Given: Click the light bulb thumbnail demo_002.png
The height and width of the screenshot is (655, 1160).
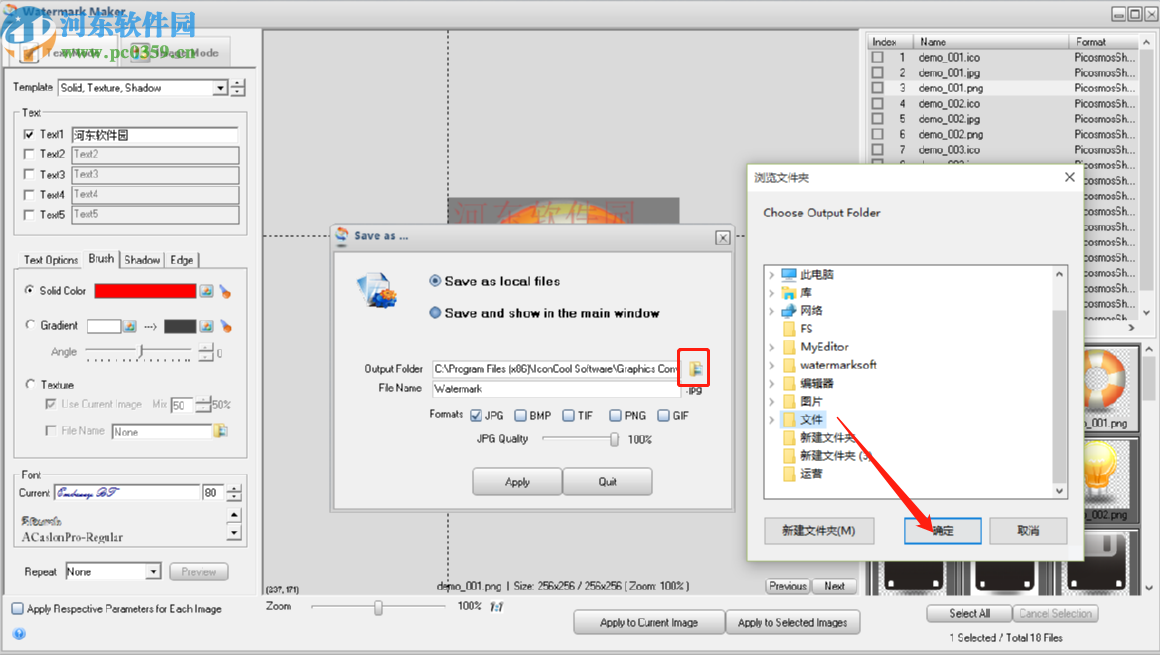Looking at the screenshot, I should coord(1105,480).
